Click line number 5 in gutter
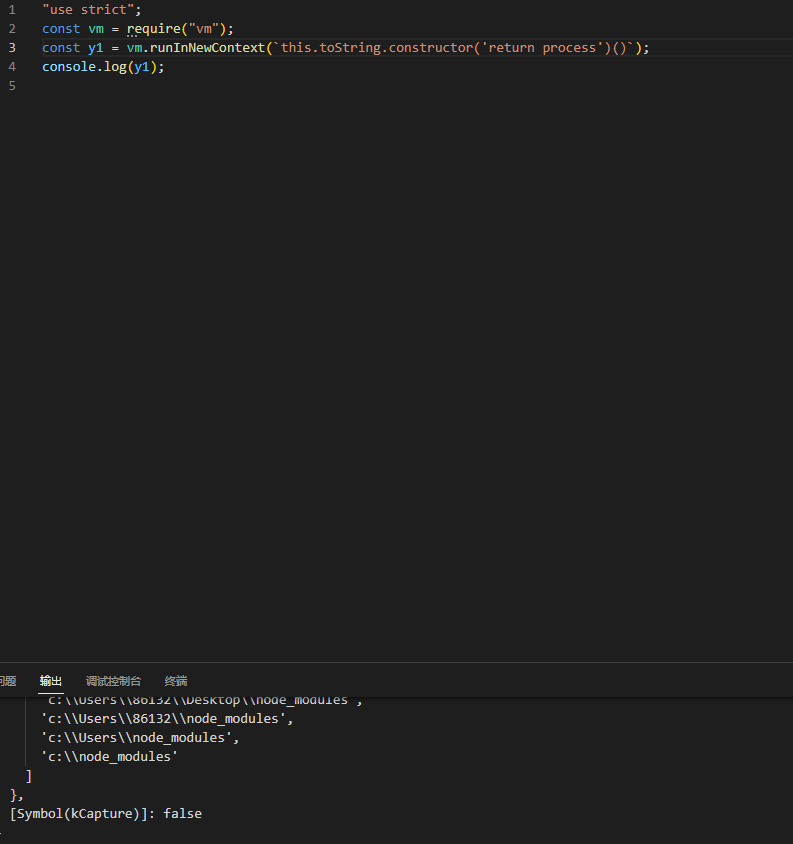Image resolution: width=793 pixels, height=844 pixels. (x=12, y=86)
